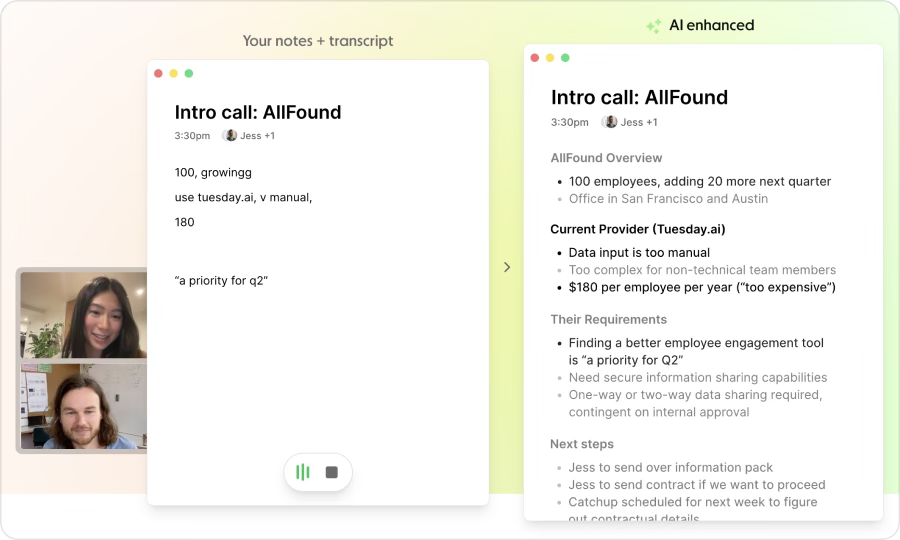Click the quoted note 'a priority for q2'
Image resolution: width=900 pixels, height=540 pixels.
221,281
